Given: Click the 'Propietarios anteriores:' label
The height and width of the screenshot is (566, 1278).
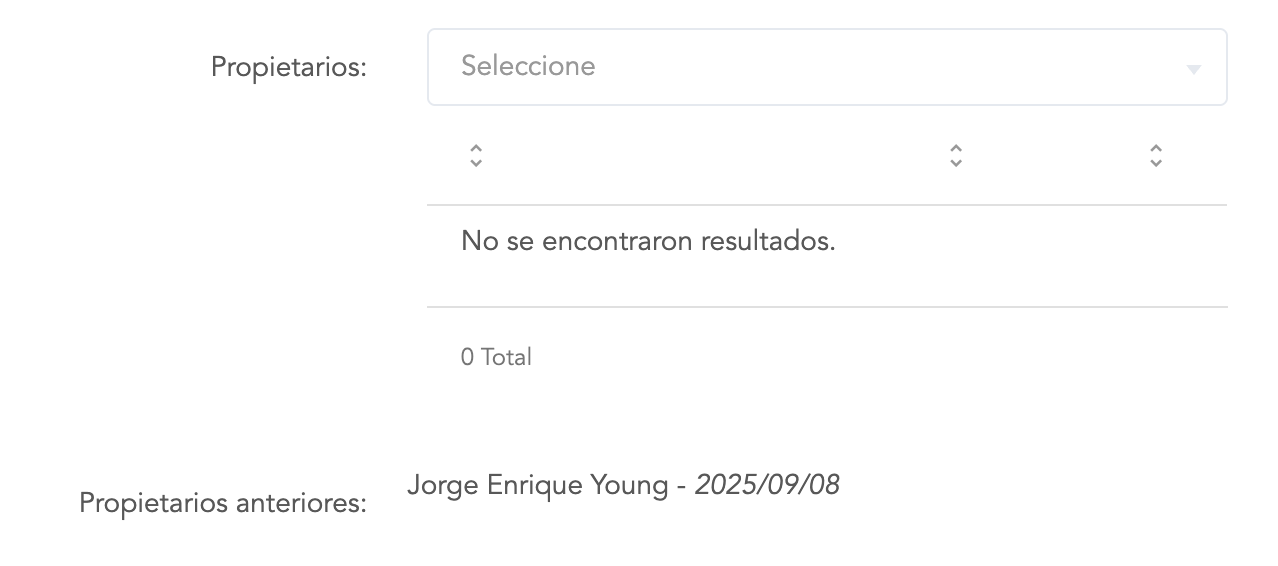Looking at the screenshot, I should [x=223, y=503].
